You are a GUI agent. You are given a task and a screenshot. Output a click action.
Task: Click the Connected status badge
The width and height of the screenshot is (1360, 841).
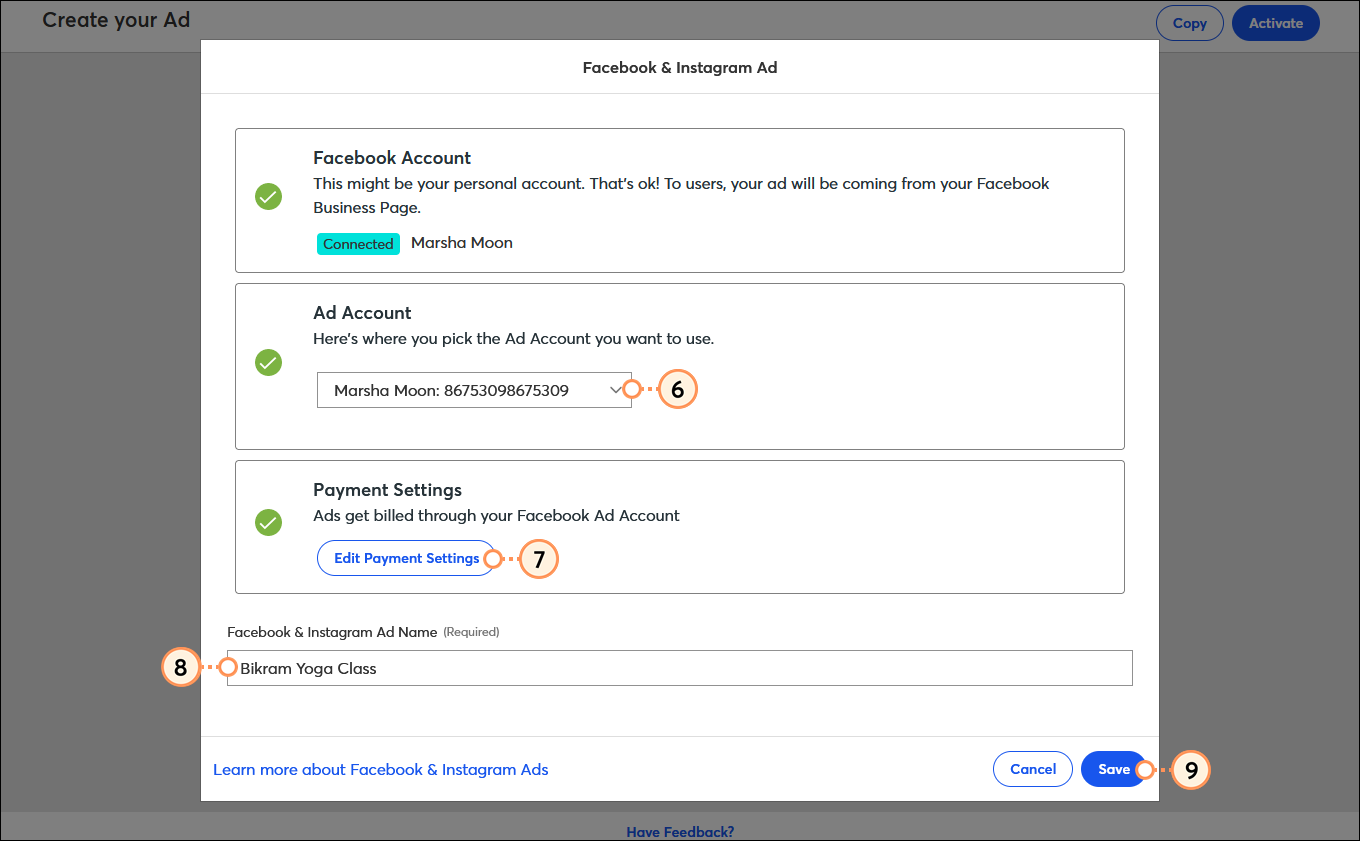(358, 244)
